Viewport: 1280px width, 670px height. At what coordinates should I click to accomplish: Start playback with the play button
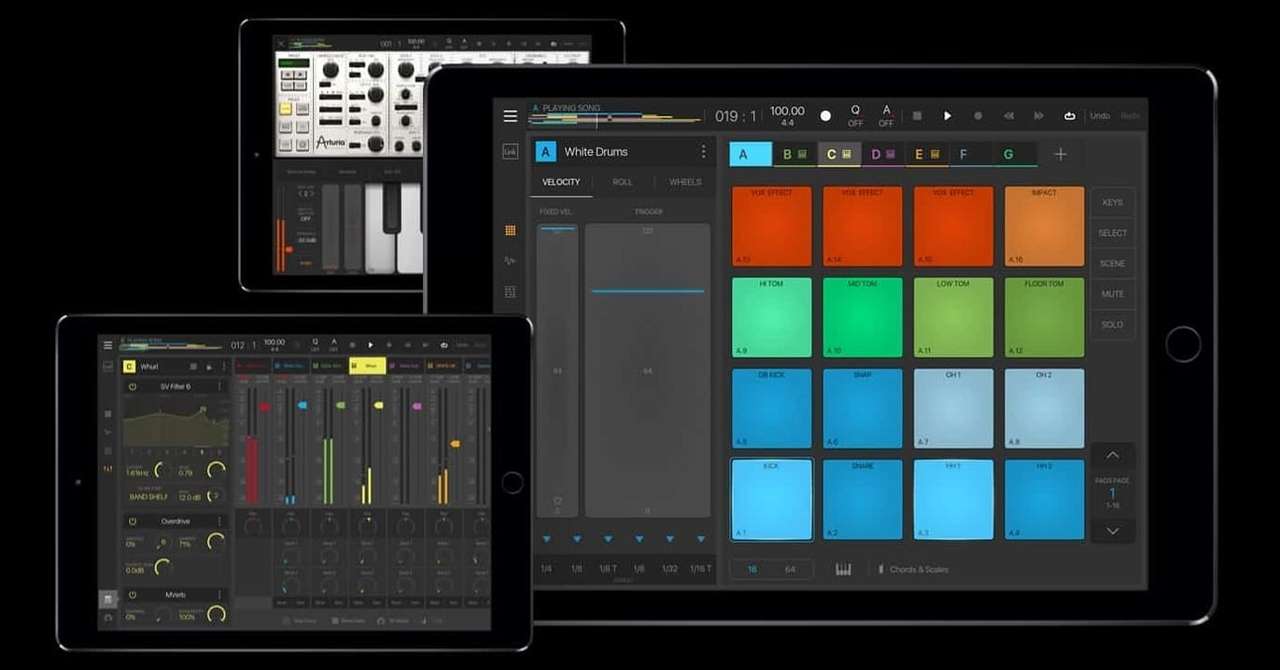tap(947, 116)
